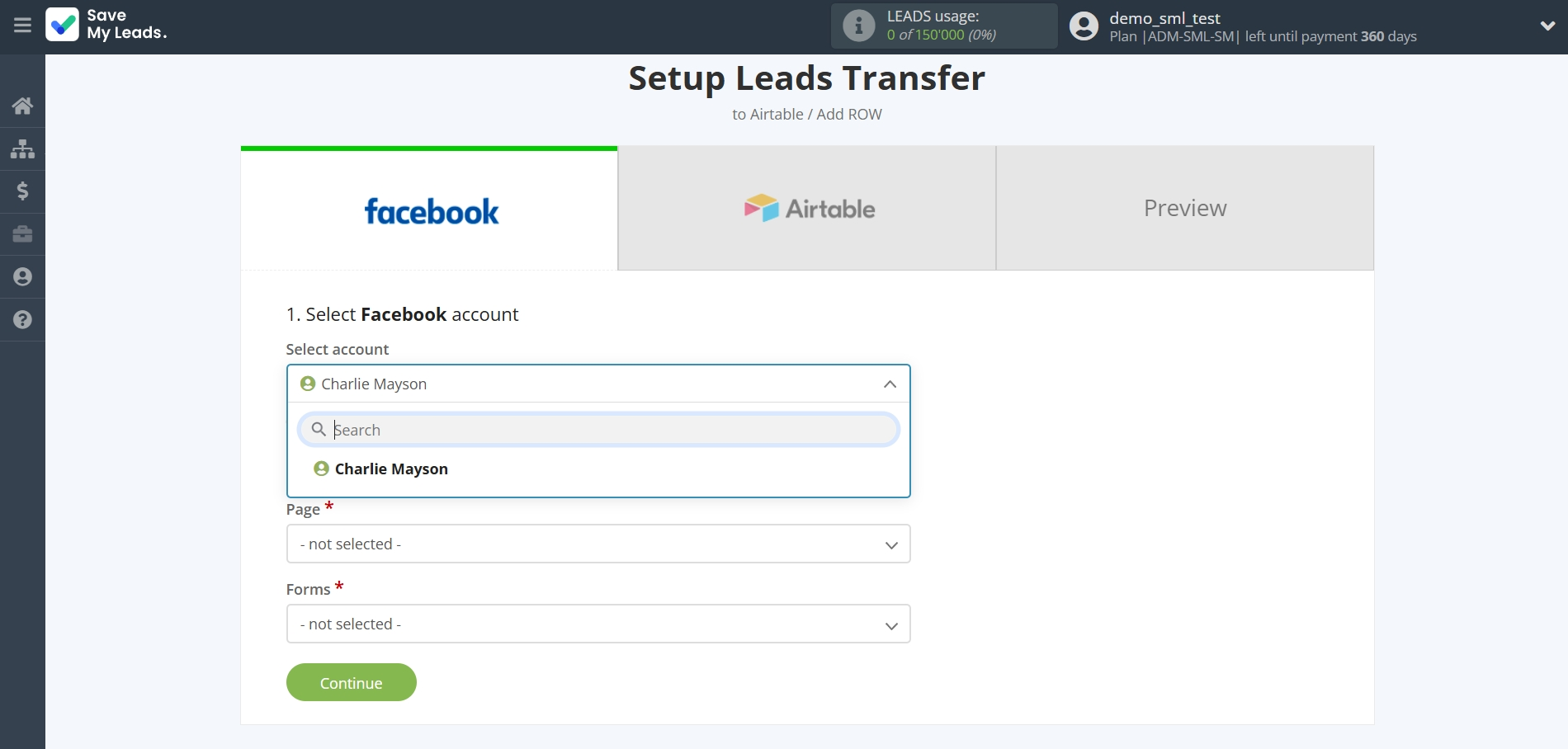Open the hamburger menu in header
Screen dimensions: 1568x749
tap(22, 26)
